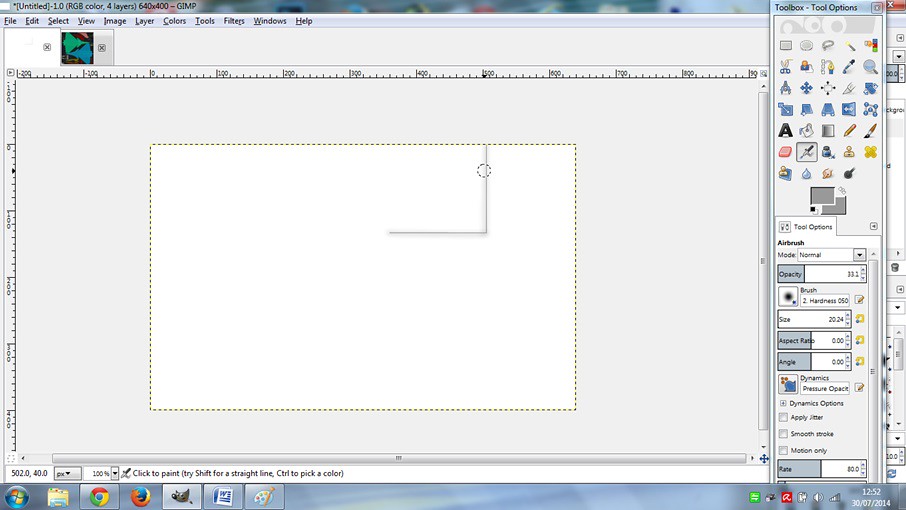
Task: Select the Blend gradient tool
Action: 828,131
